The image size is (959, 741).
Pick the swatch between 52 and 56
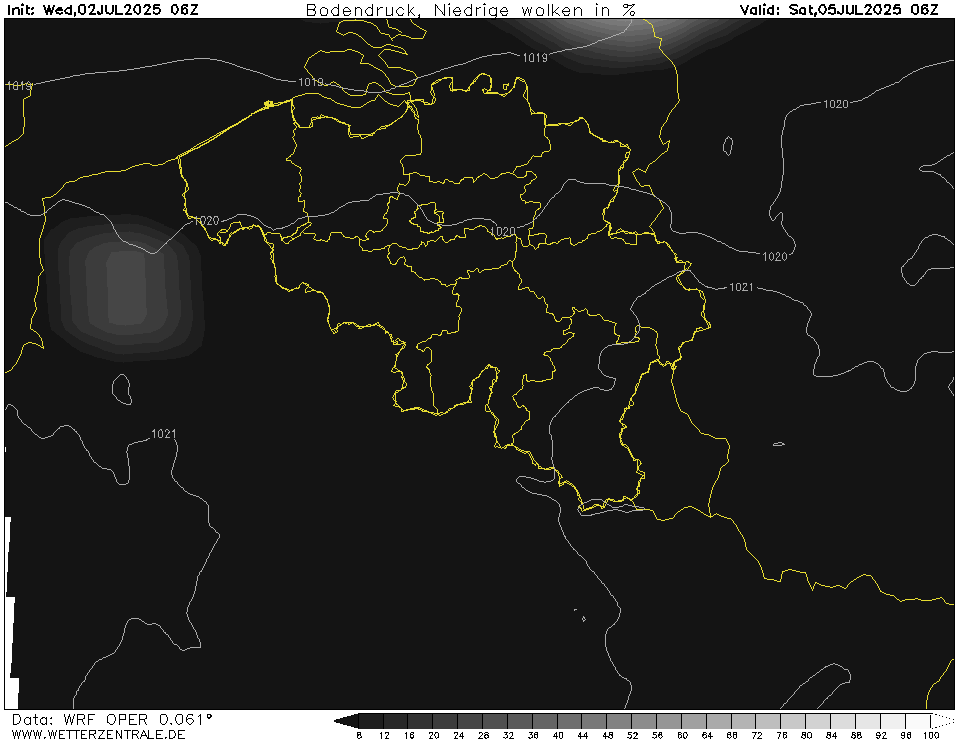(645, 721)
